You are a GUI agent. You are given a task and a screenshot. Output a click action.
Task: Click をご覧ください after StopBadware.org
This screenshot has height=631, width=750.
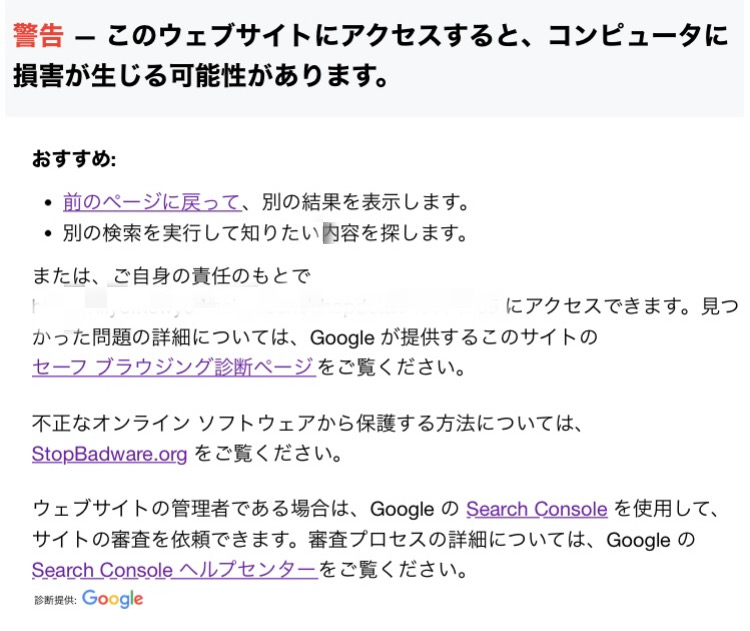[268, 454]
